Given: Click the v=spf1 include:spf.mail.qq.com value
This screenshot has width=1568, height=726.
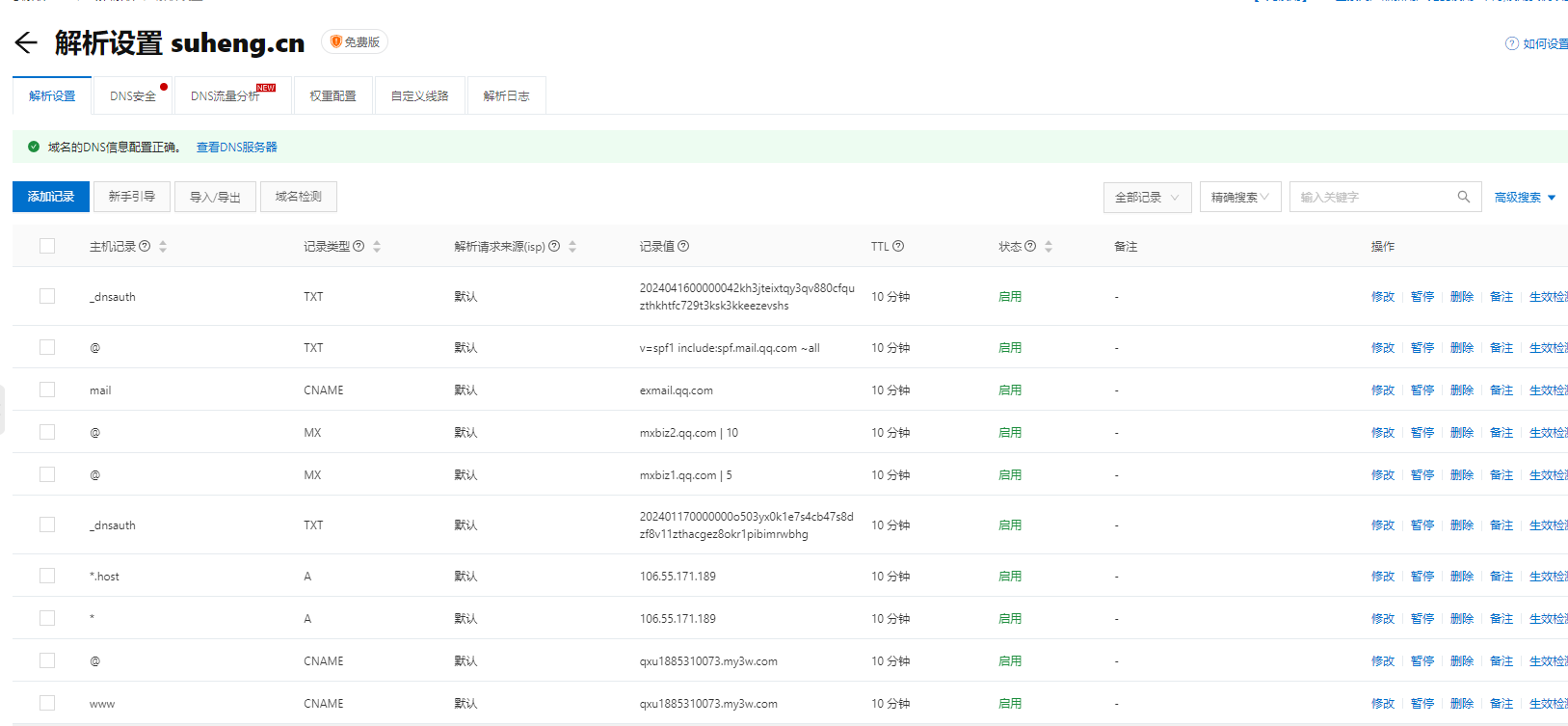Looking at the screenshot, I should [730, 348].
